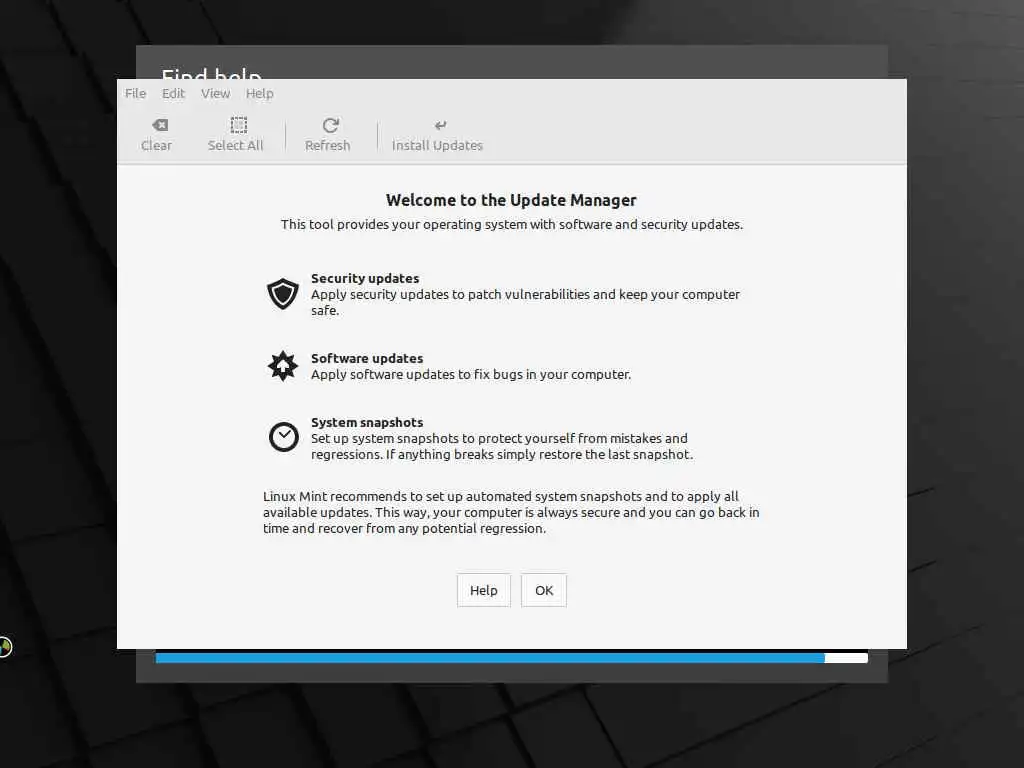The height and width of the screenshot is (768, 1024).
Task: Open the Edit menu
Action: point(173,93)
